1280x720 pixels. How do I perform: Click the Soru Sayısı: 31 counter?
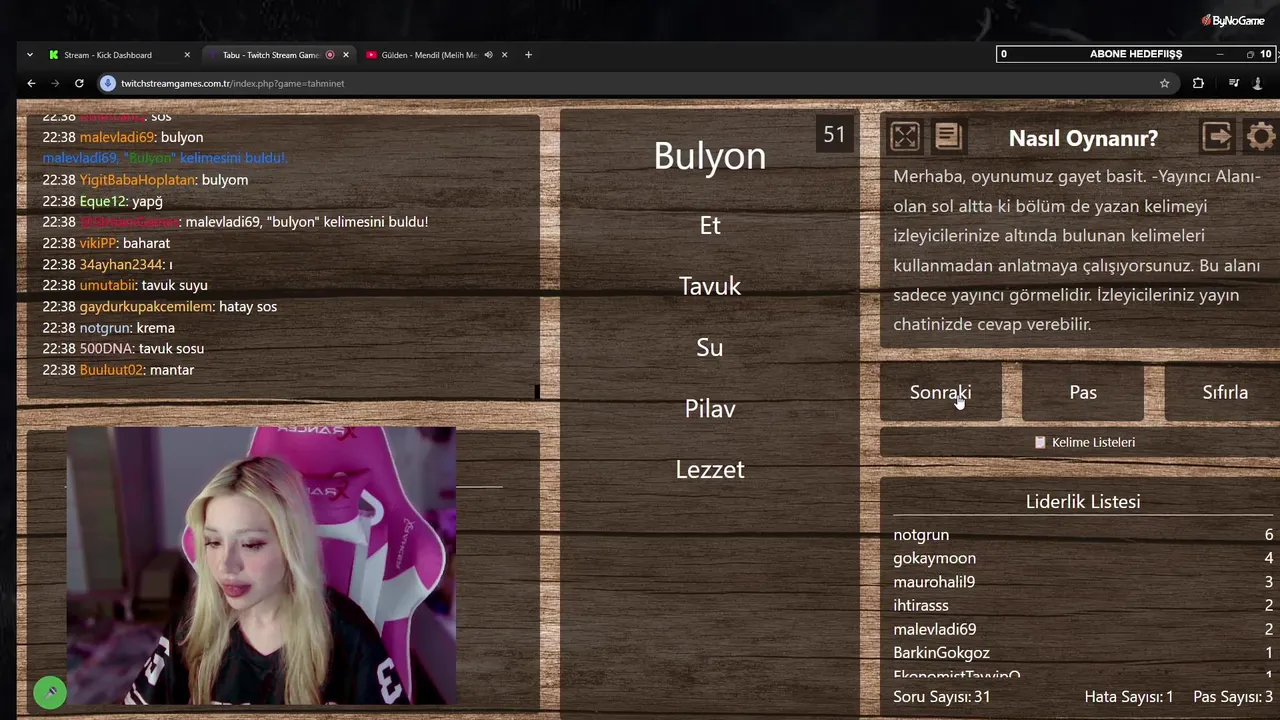click(941, 697)
